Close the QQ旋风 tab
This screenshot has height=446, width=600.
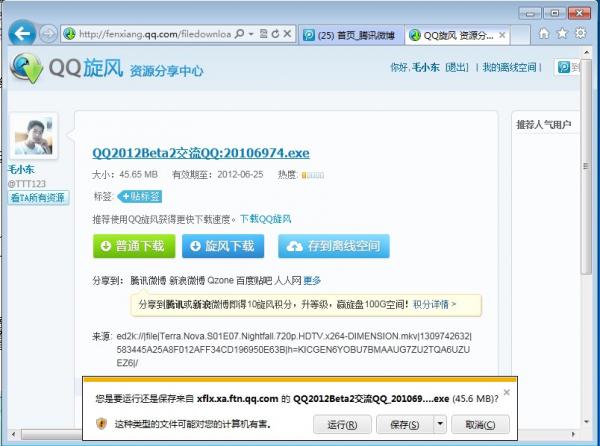(502, 35)
